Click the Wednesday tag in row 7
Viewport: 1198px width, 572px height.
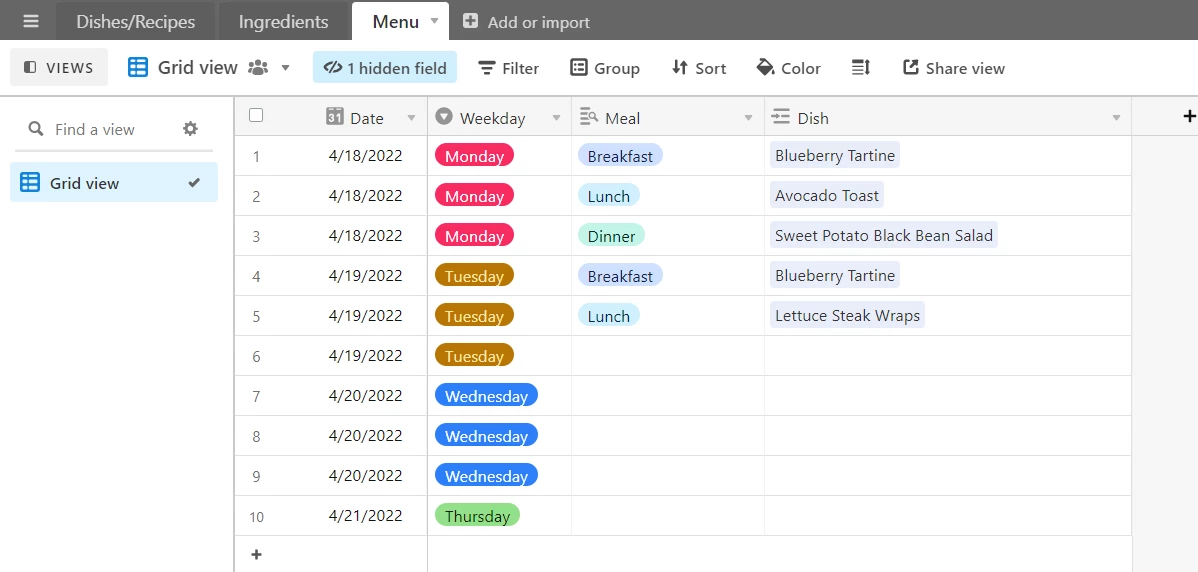point(487,396)
